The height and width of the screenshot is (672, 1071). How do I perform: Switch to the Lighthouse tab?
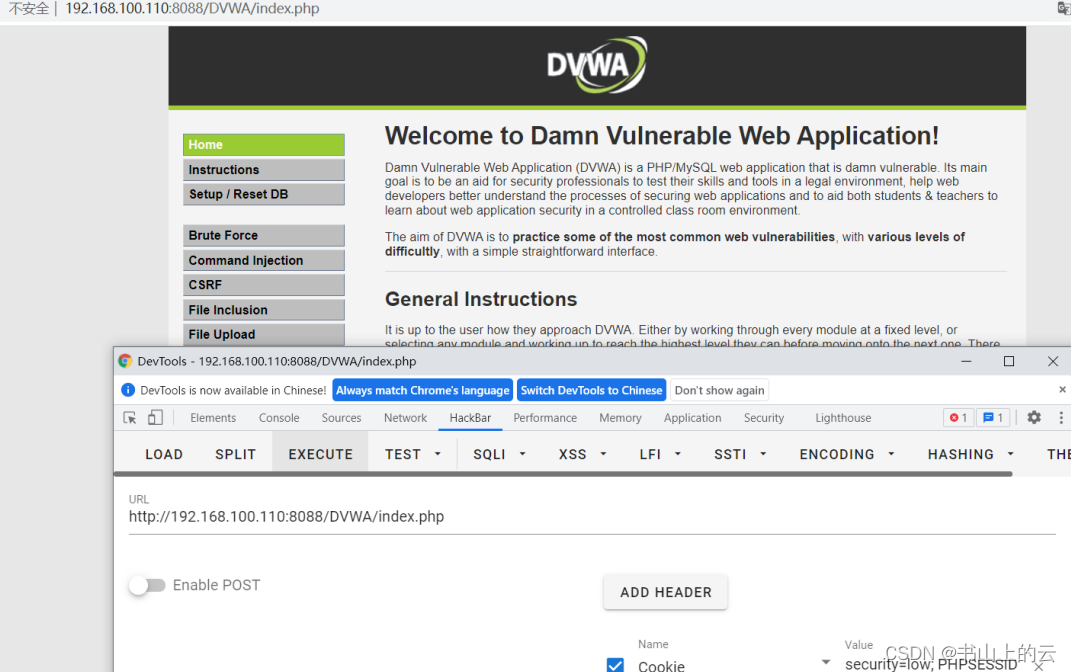(x=843, y=417)
